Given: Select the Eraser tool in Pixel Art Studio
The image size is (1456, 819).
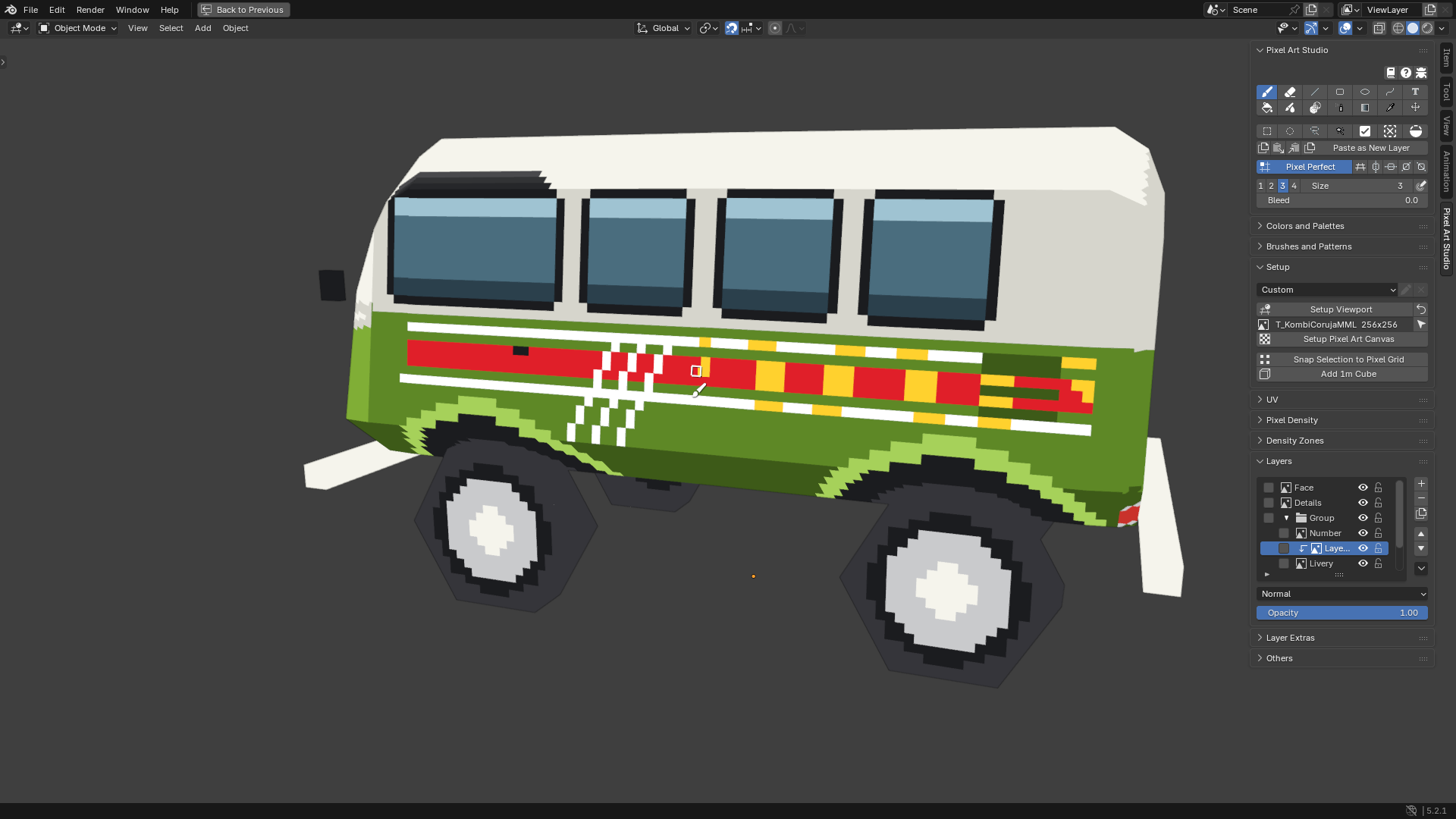Looking at the screenshot, I should [x=1290, y=92].
